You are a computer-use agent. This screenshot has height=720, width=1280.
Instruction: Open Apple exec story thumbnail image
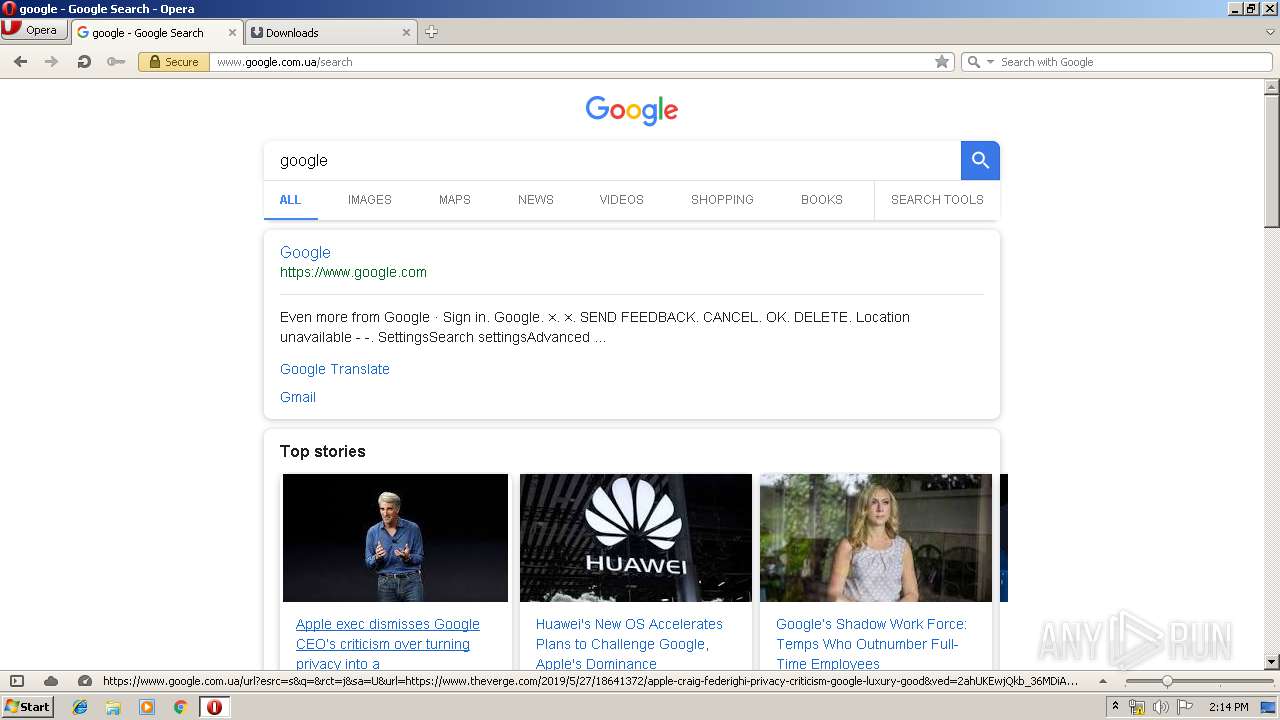pyautogui.click(x=395, y=538)
